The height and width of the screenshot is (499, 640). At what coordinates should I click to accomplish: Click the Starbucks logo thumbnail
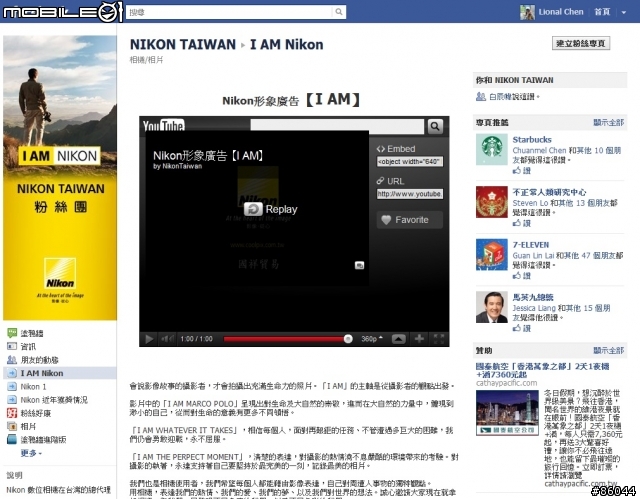(492, 149)
